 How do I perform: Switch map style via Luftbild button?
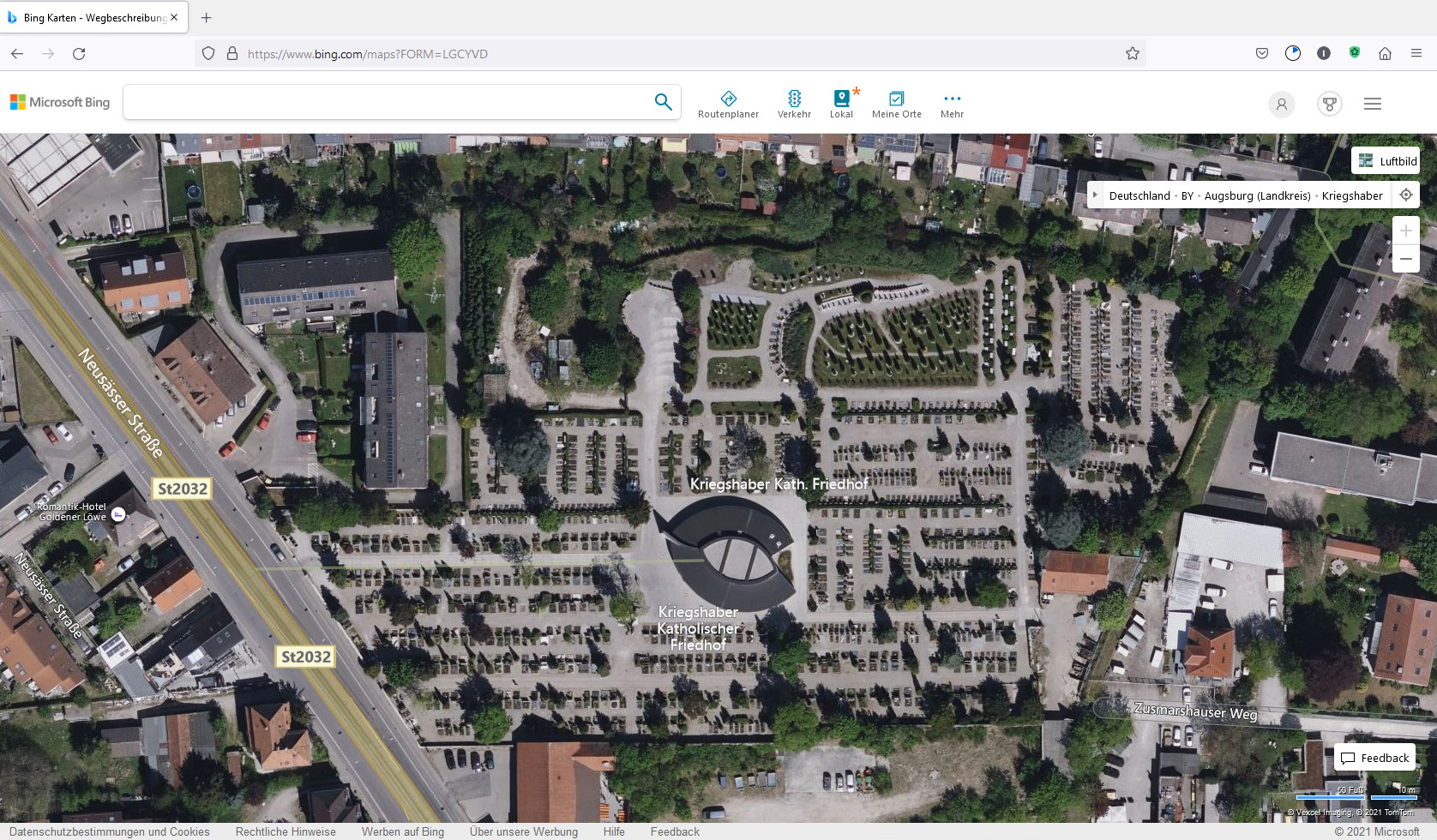coord(1386,161)
